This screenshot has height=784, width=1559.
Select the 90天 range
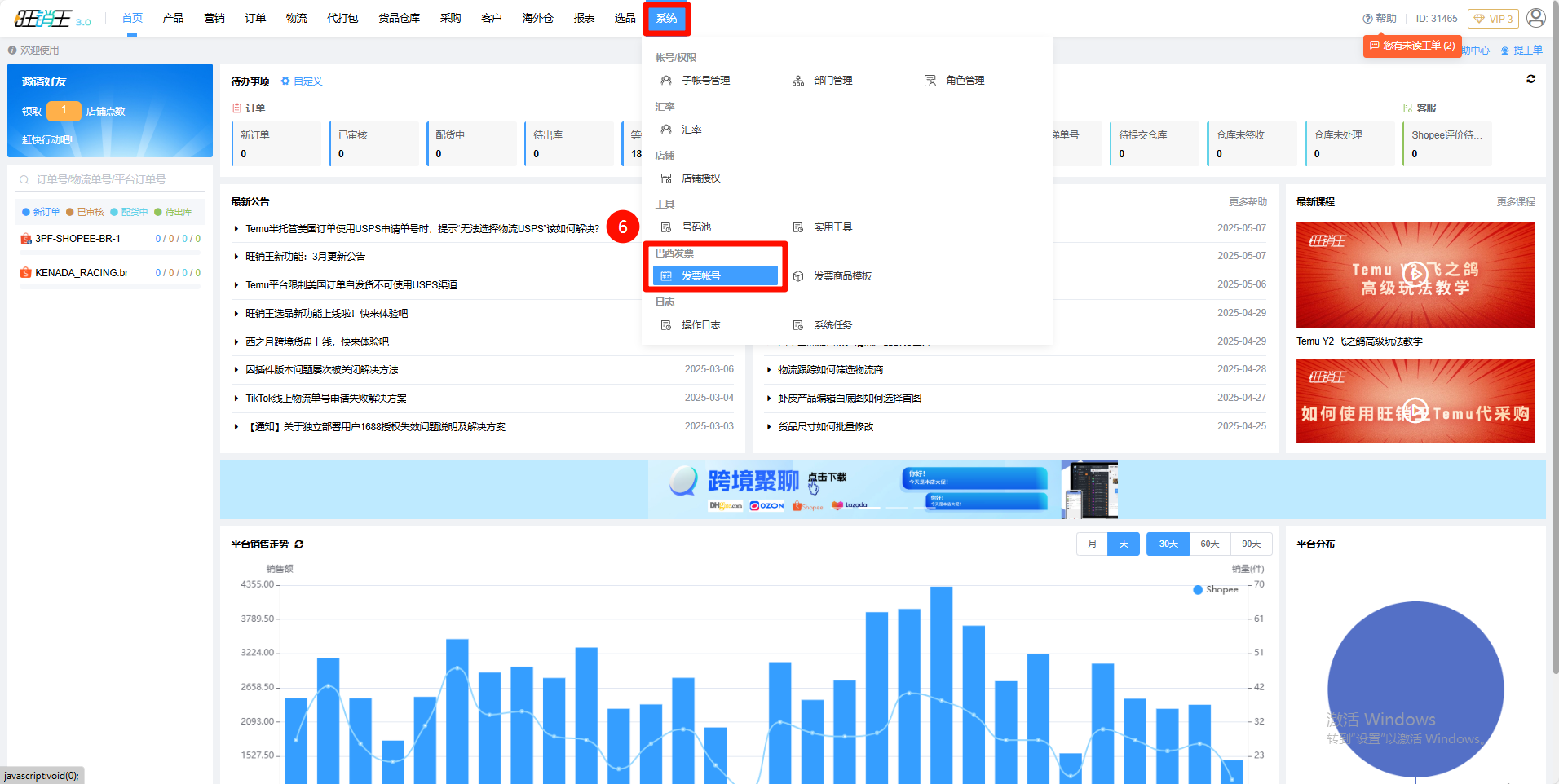pyautogui.click(x=1252, y=544)
